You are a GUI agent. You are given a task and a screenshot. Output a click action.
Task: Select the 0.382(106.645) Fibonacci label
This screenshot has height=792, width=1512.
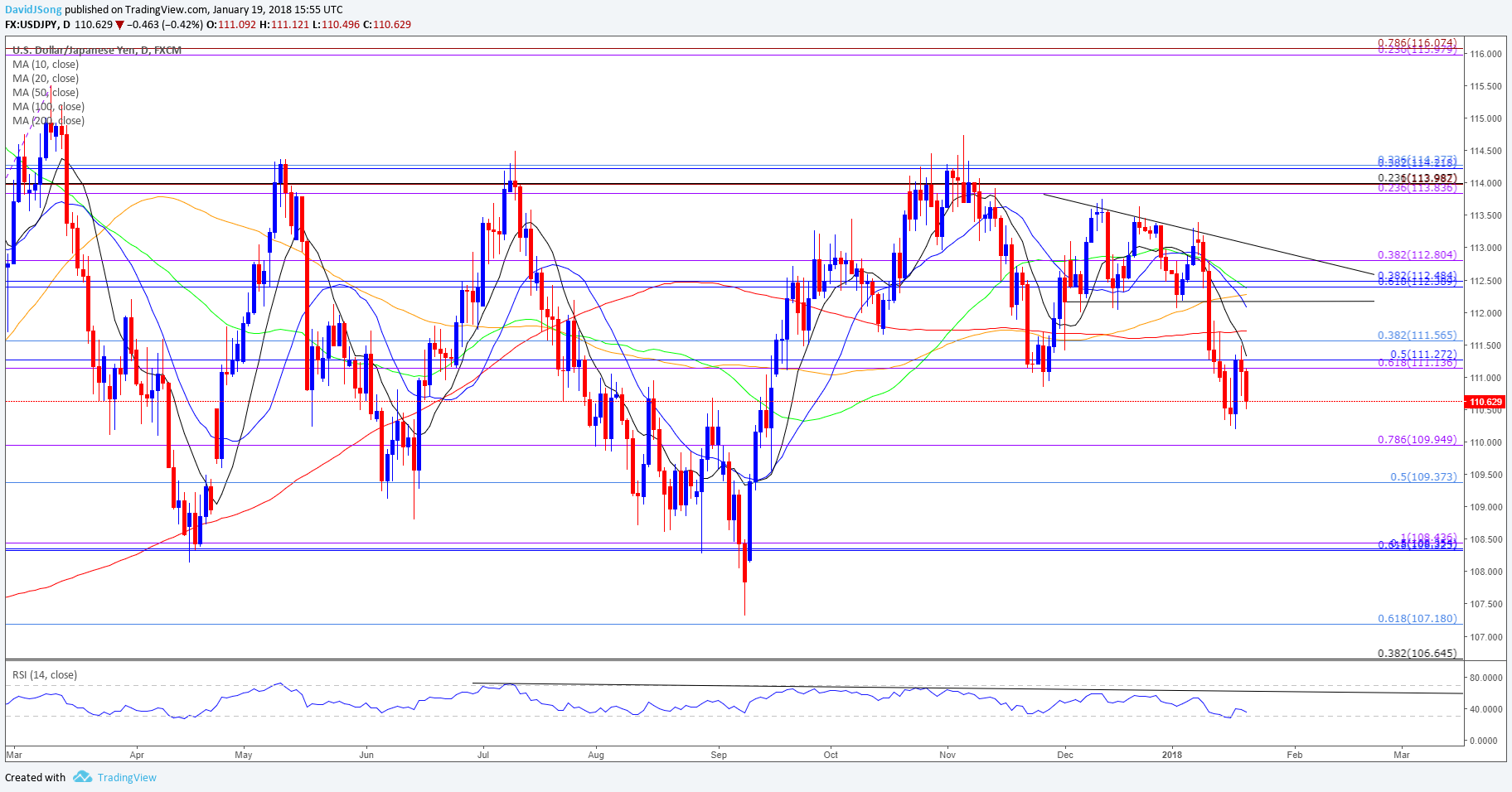1417,653
